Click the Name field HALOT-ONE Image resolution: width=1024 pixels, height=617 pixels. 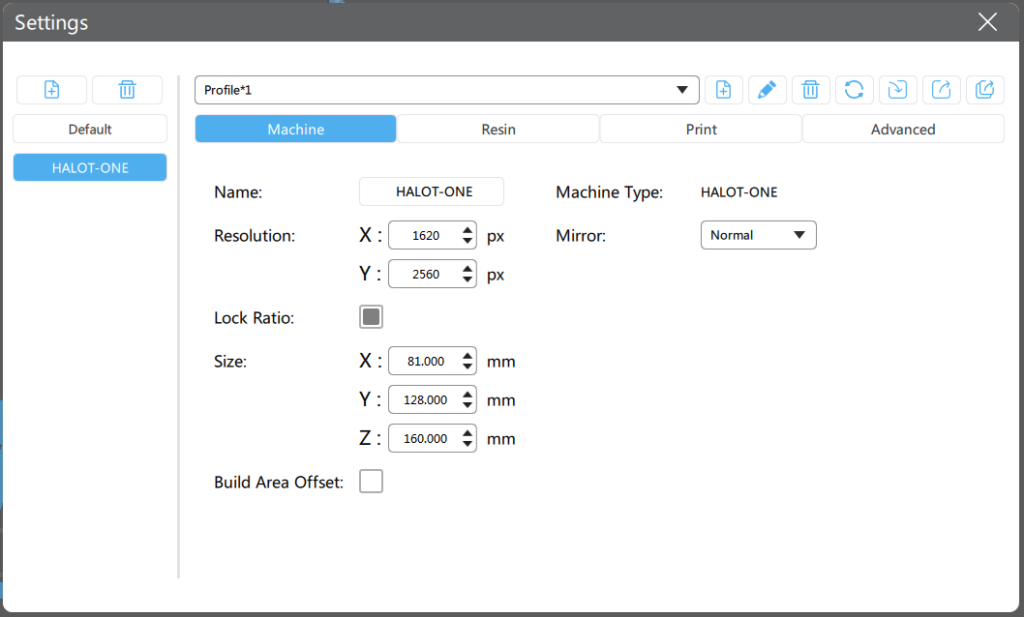tap(432, 191)
